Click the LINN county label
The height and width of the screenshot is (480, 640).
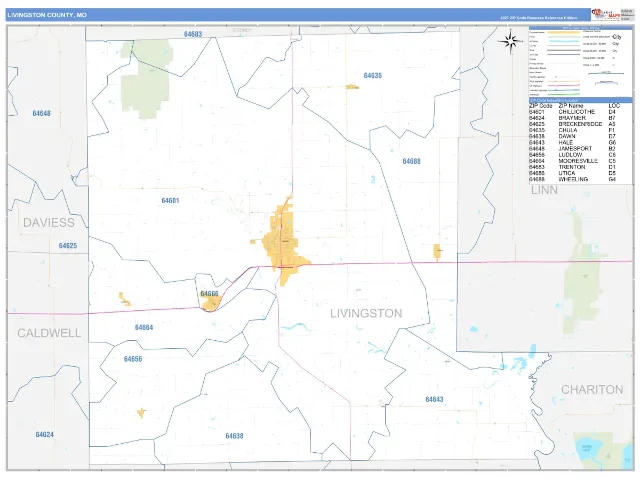pos(544,190)
